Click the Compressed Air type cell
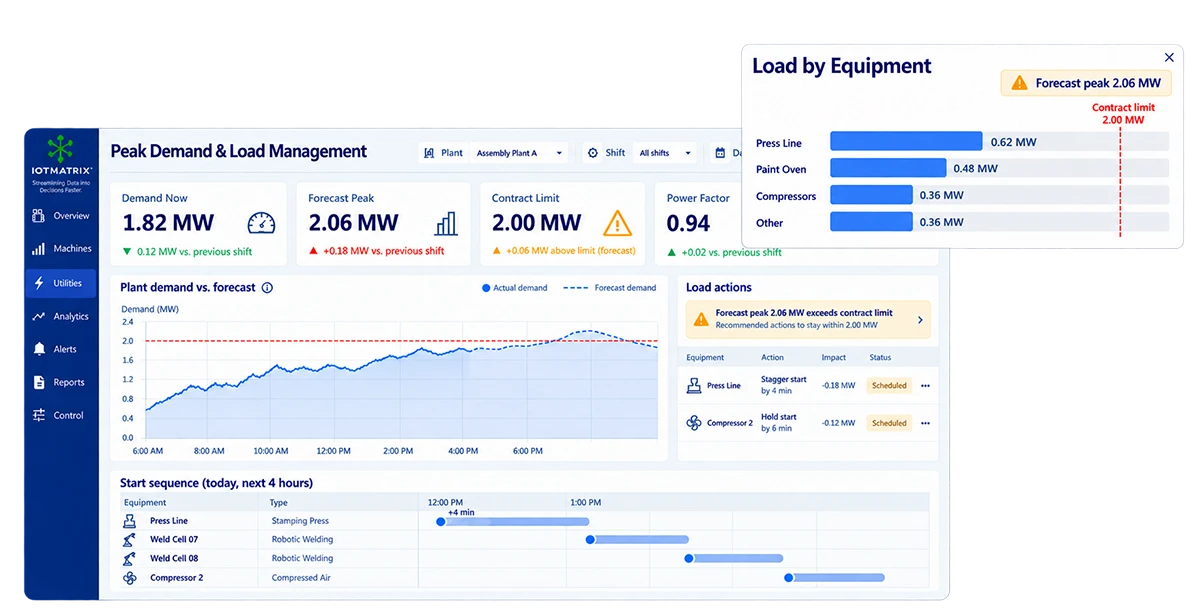Viewport: 1200px width, 610px height. [x=300, y=578]
